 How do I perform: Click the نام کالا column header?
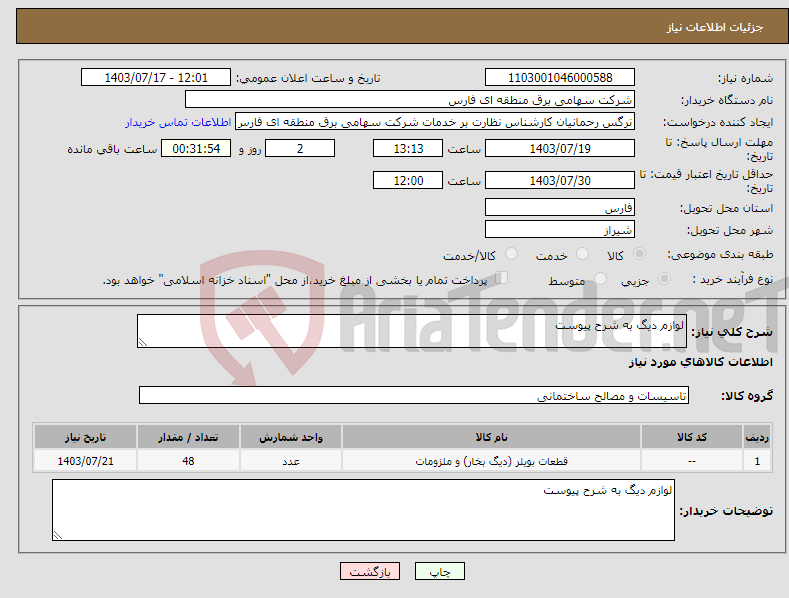click(491, 437)
